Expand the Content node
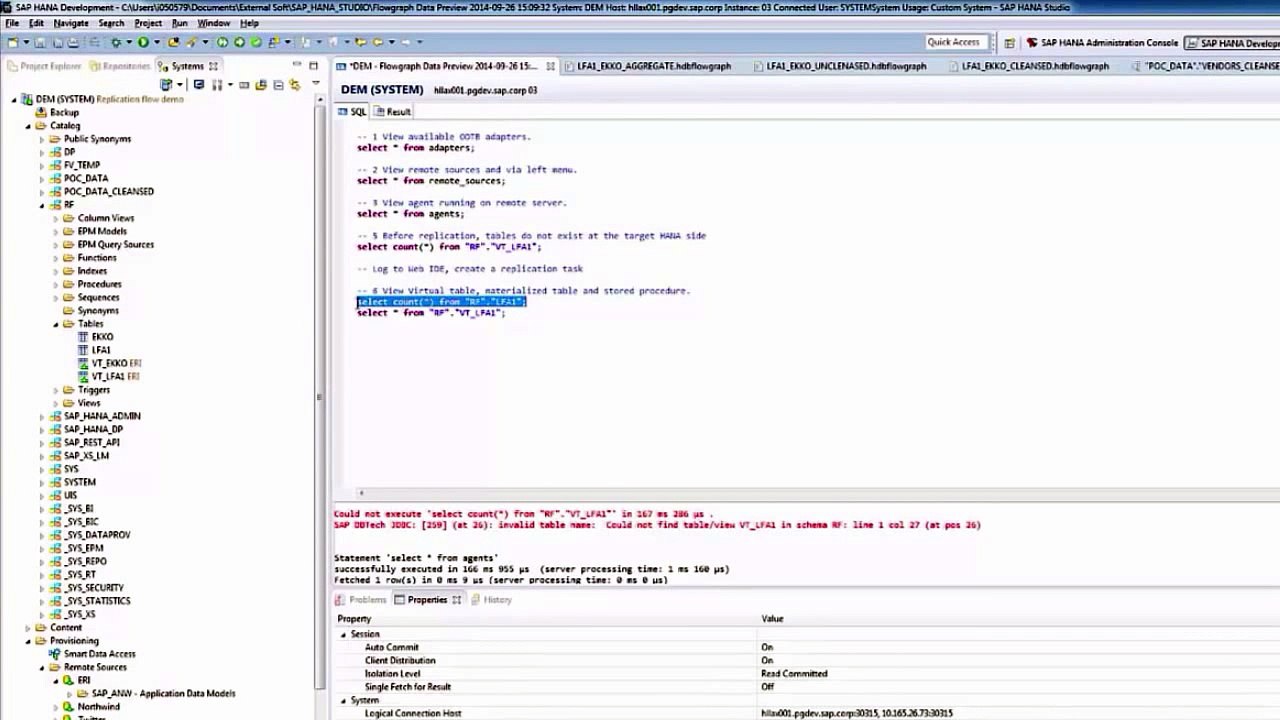 (28, 628)
